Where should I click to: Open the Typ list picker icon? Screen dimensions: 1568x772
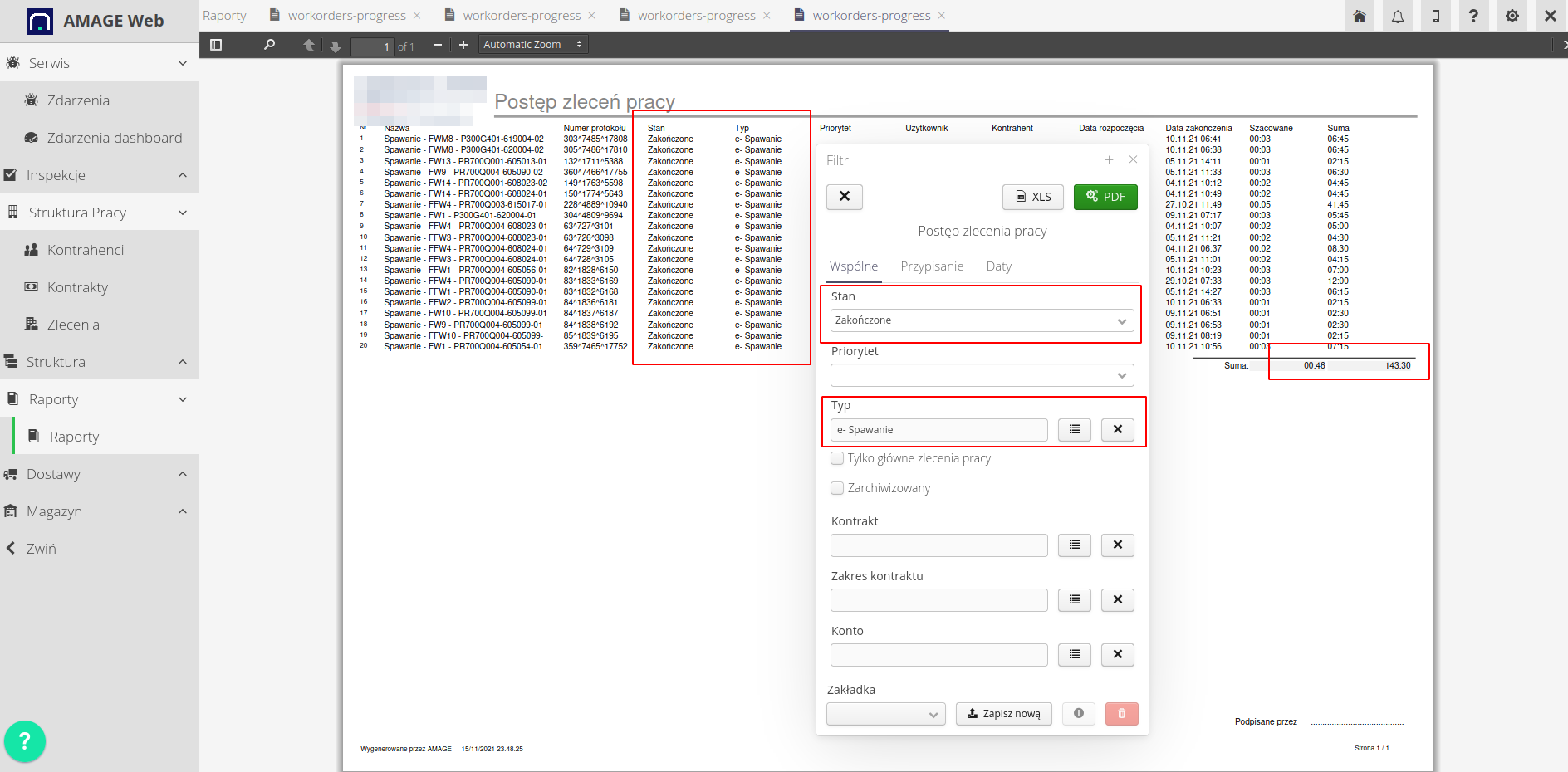click(1074, 429)
